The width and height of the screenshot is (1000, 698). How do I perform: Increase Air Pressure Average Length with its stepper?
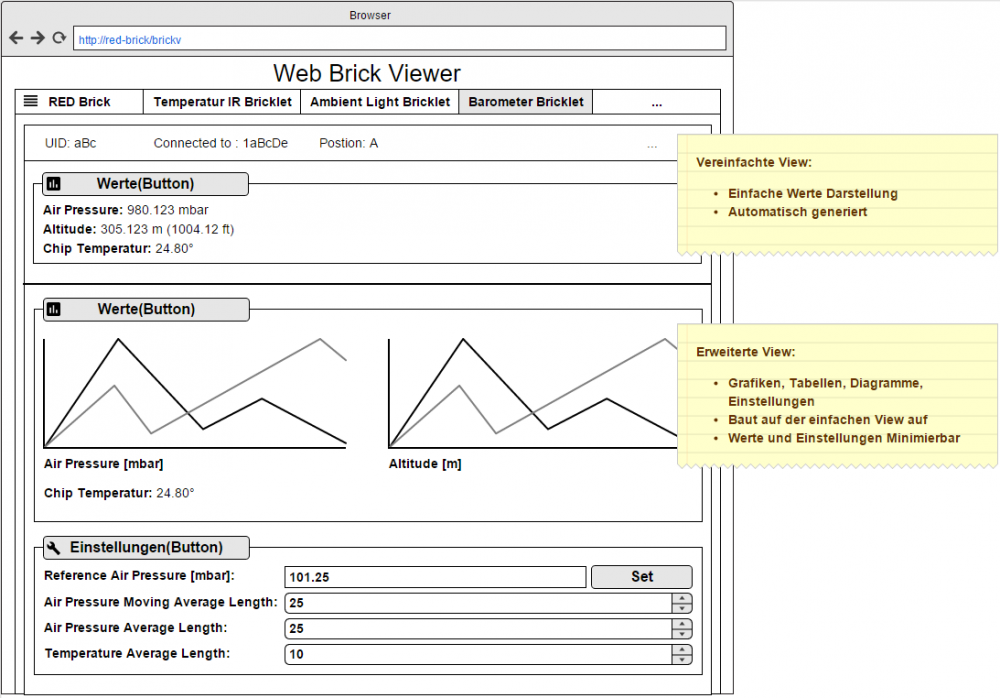click(681, 624)
